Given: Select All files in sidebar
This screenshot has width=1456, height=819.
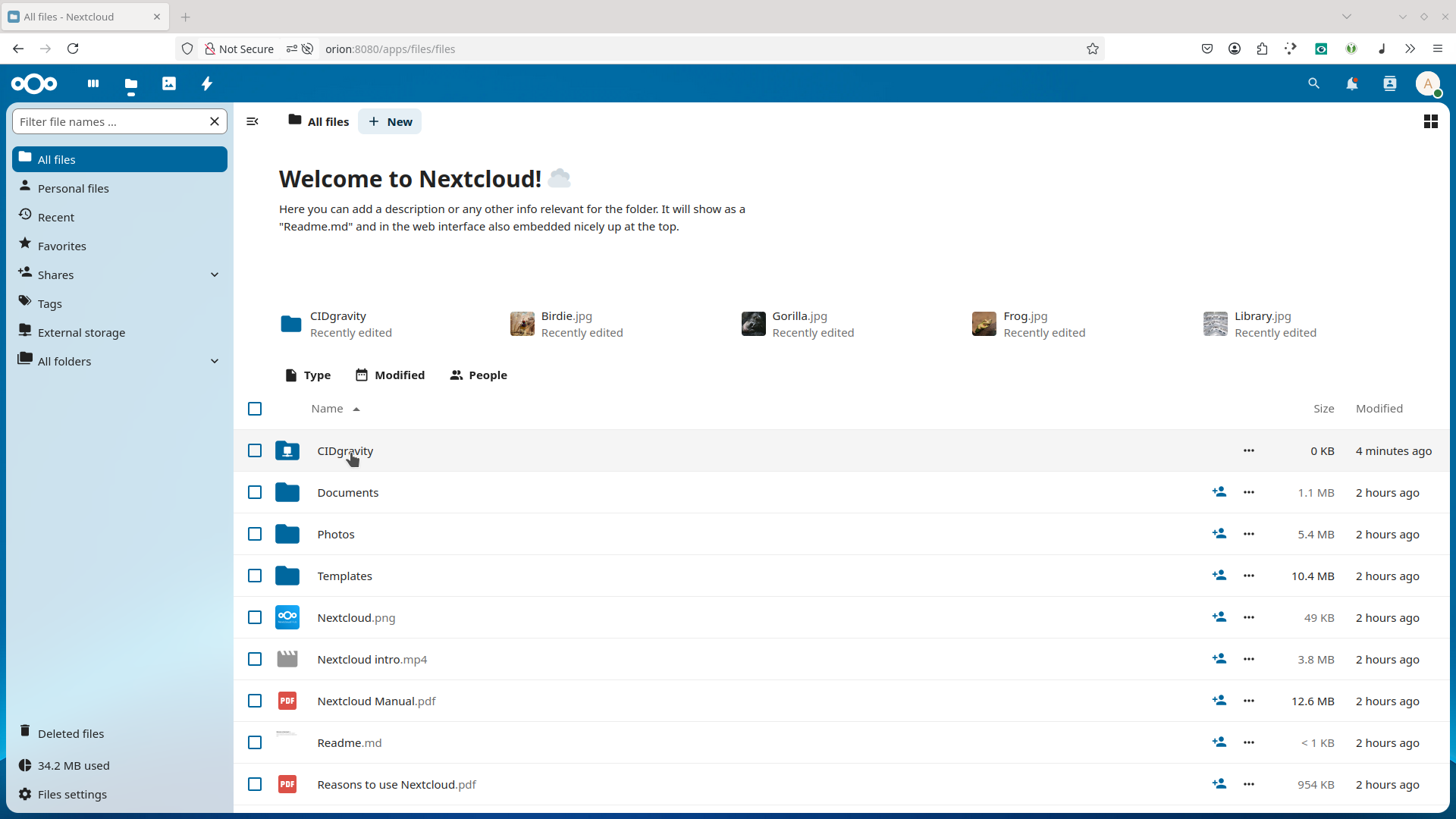Looking at the screenshot, I should click(120, 159).
